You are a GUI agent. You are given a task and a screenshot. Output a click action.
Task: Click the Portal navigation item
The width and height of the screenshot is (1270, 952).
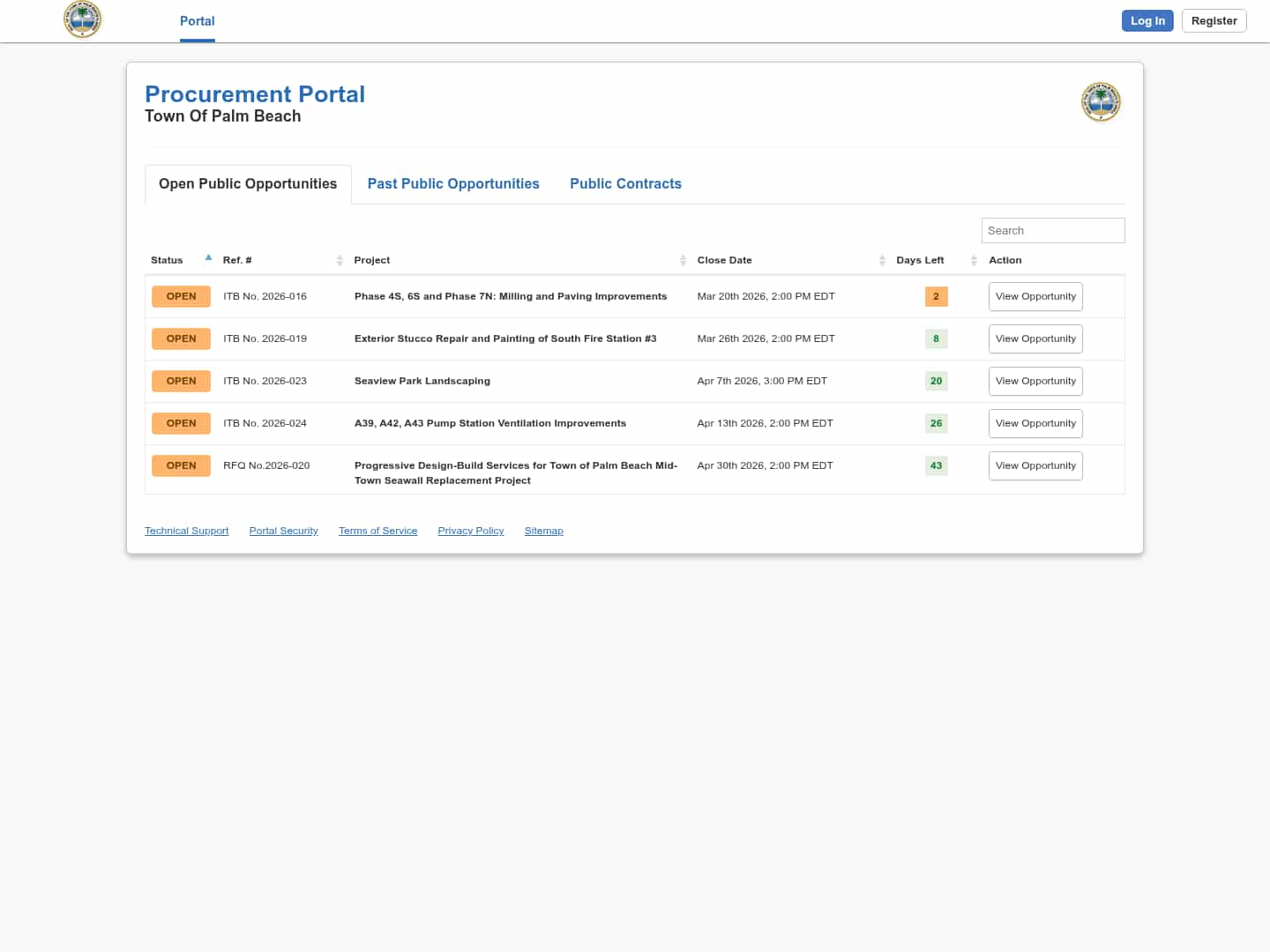tap(197, 21)
